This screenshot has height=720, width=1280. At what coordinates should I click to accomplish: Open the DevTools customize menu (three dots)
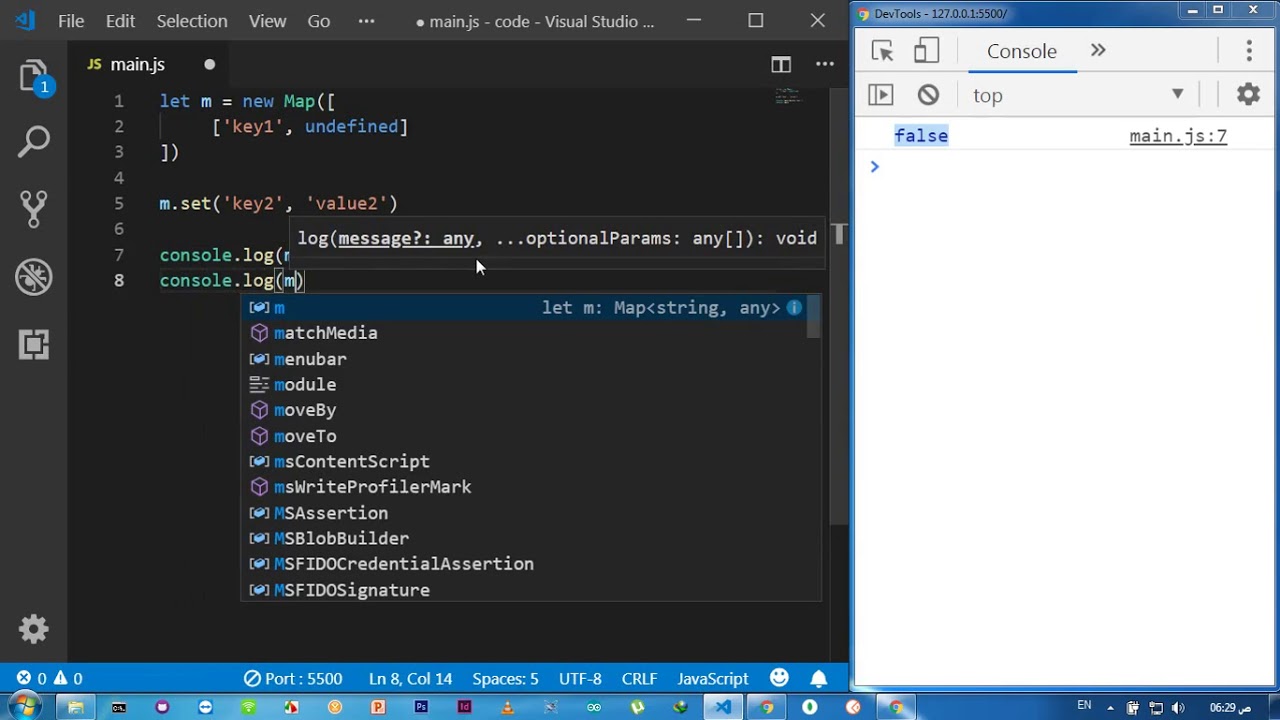(x=1249, y=51)
